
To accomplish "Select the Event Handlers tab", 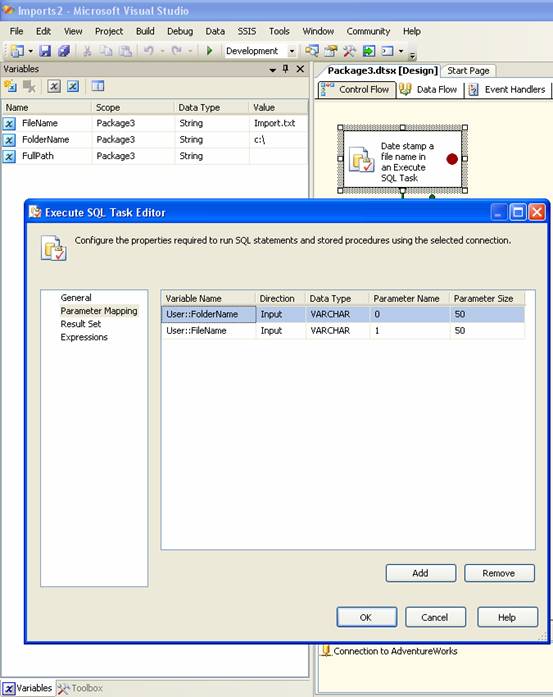I will point(508,89).
